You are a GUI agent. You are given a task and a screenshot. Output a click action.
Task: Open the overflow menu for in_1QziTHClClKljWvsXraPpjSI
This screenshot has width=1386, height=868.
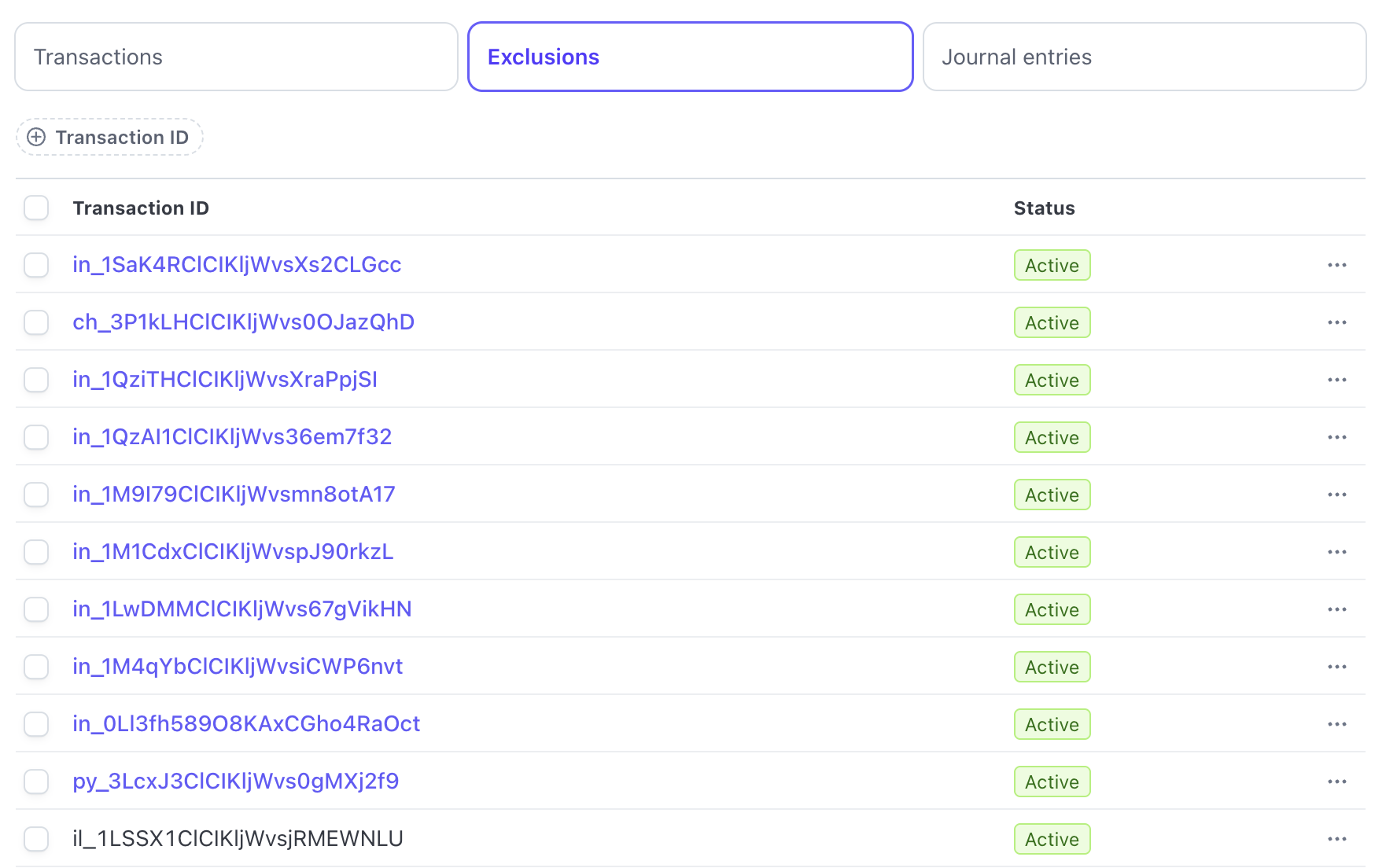[1337, 380]
